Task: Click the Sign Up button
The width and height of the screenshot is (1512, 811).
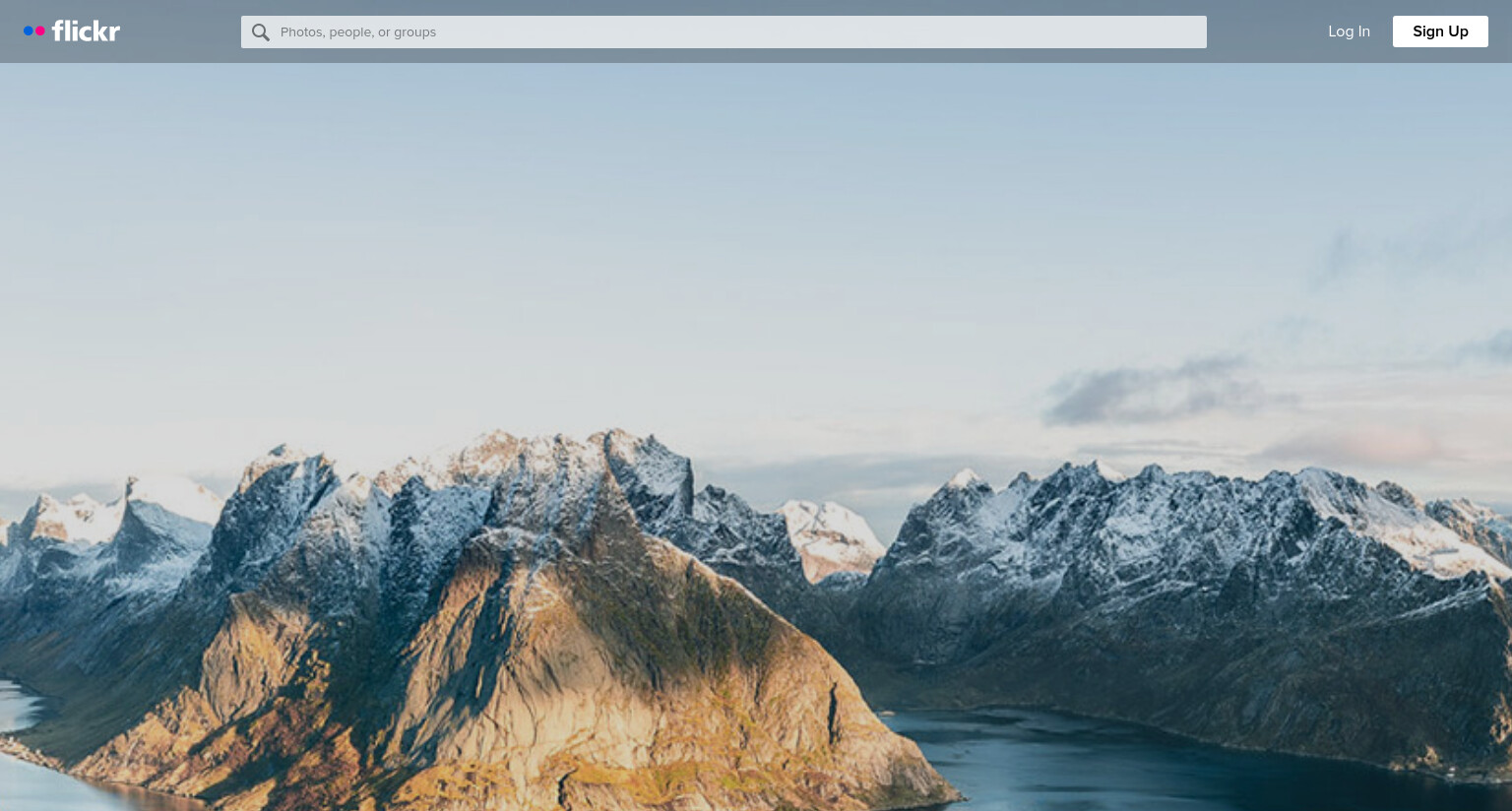Action: [x=1440, y=31]
